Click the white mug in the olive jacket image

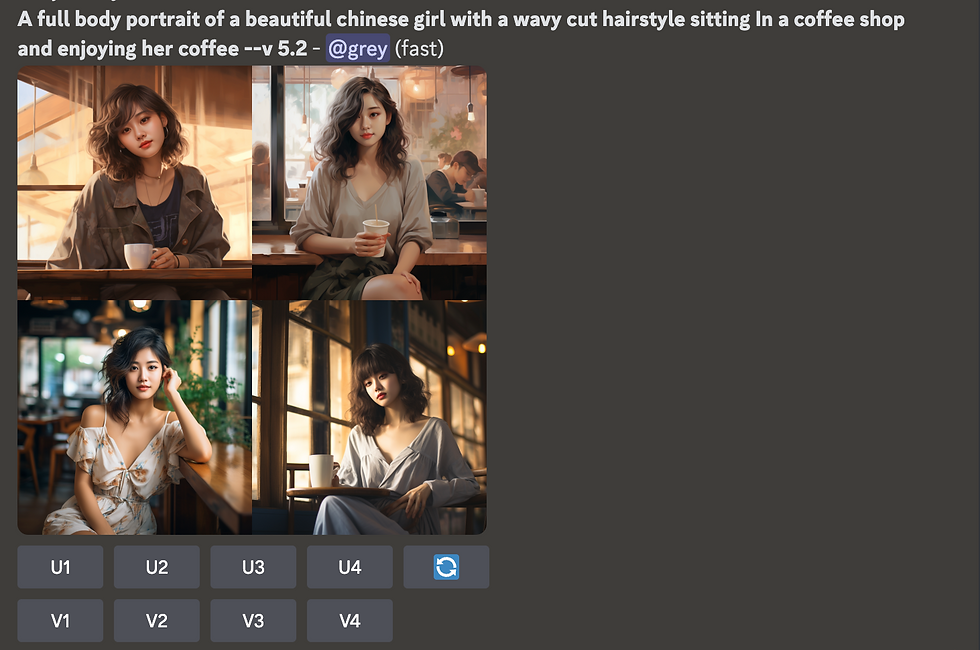[x=140, y=256]
